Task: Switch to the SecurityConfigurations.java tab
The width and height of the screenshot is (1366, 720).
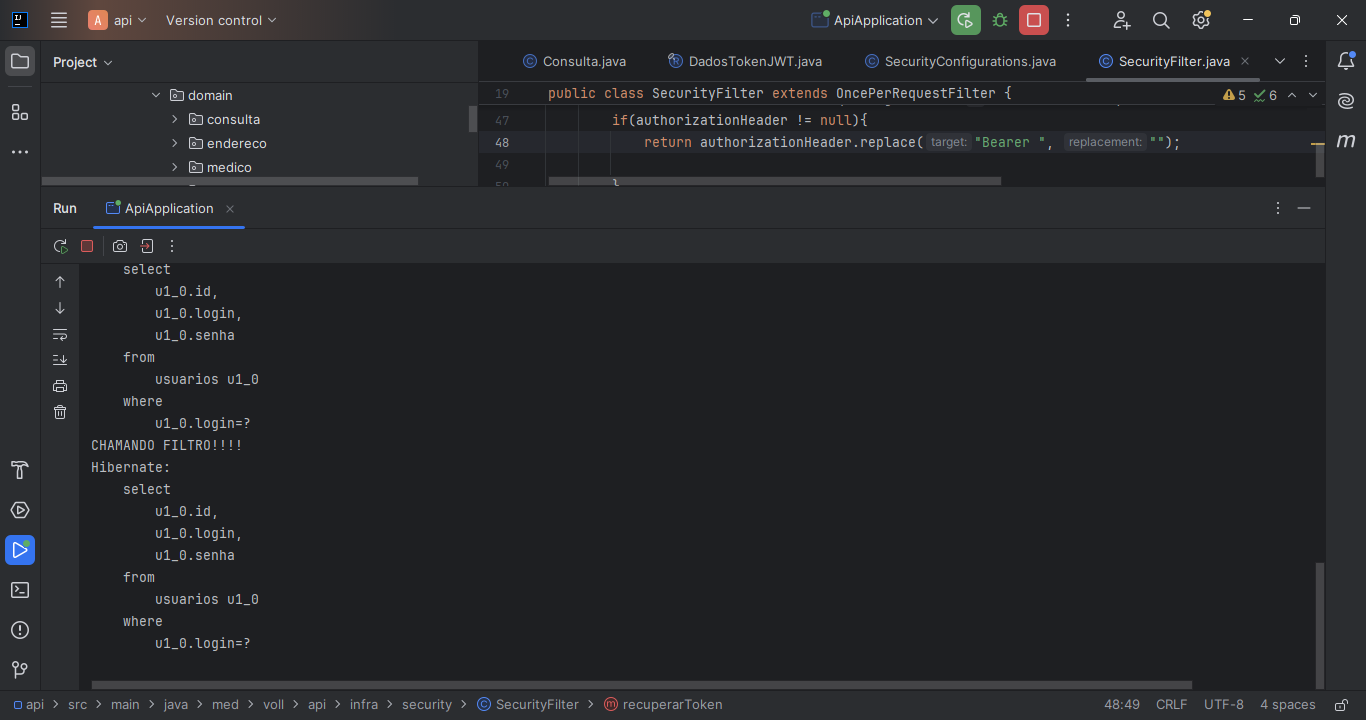Action: coord(960,61)
